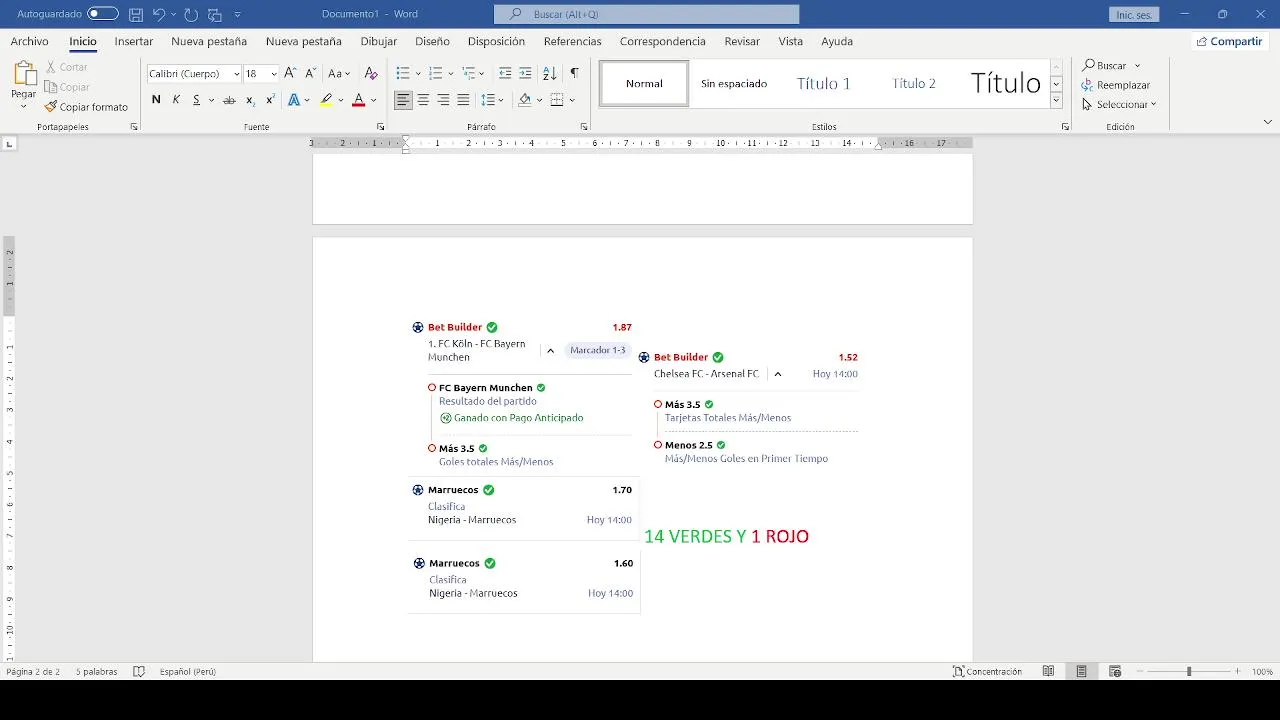Show paragraph marks and hidden symbols
The height and width of the screenshot is (720, 1280).
[x=574, y=73]
